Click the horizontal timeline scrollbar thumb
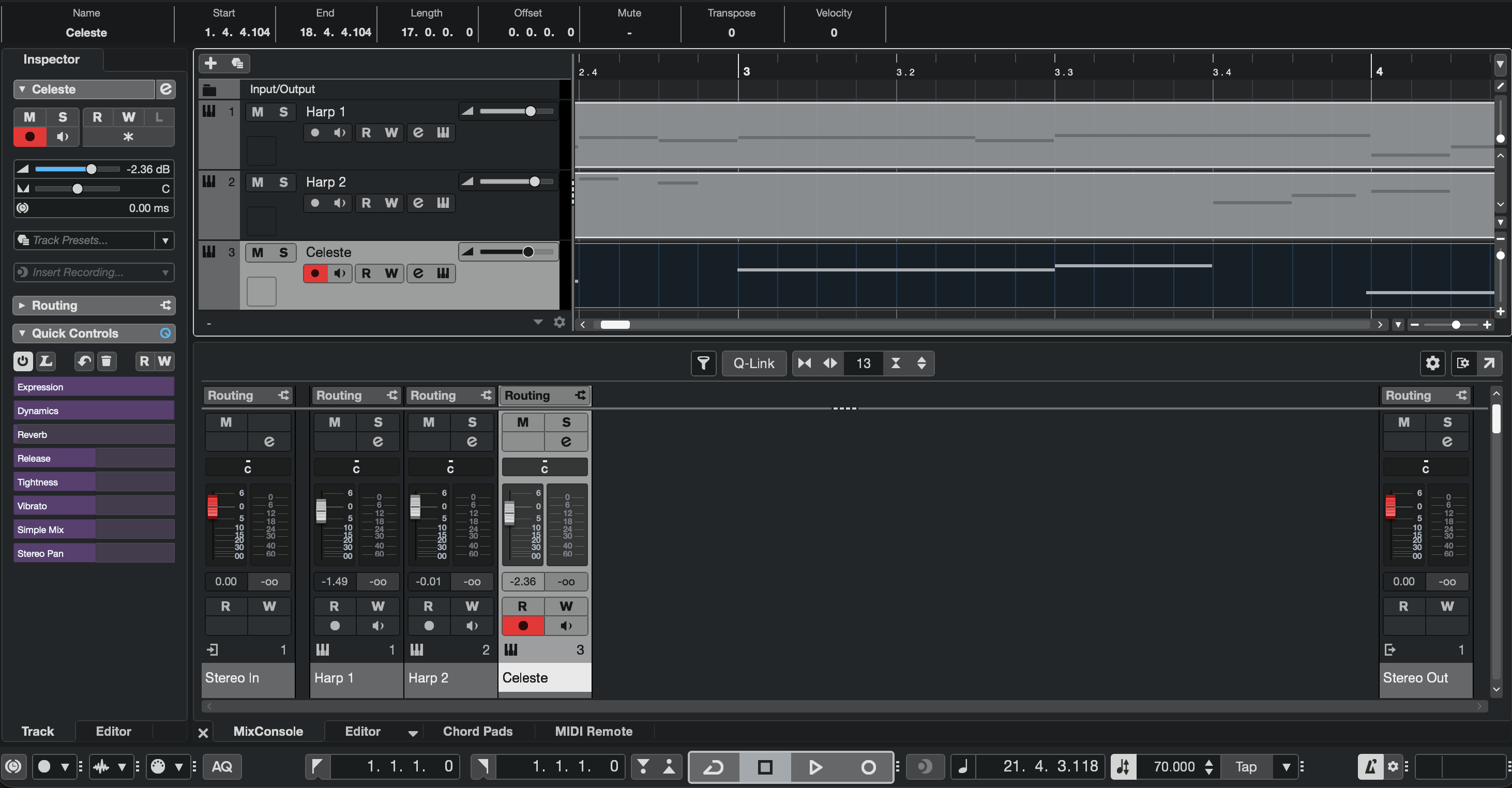This screenshot has height=788, width=1512. coord(614,325)
